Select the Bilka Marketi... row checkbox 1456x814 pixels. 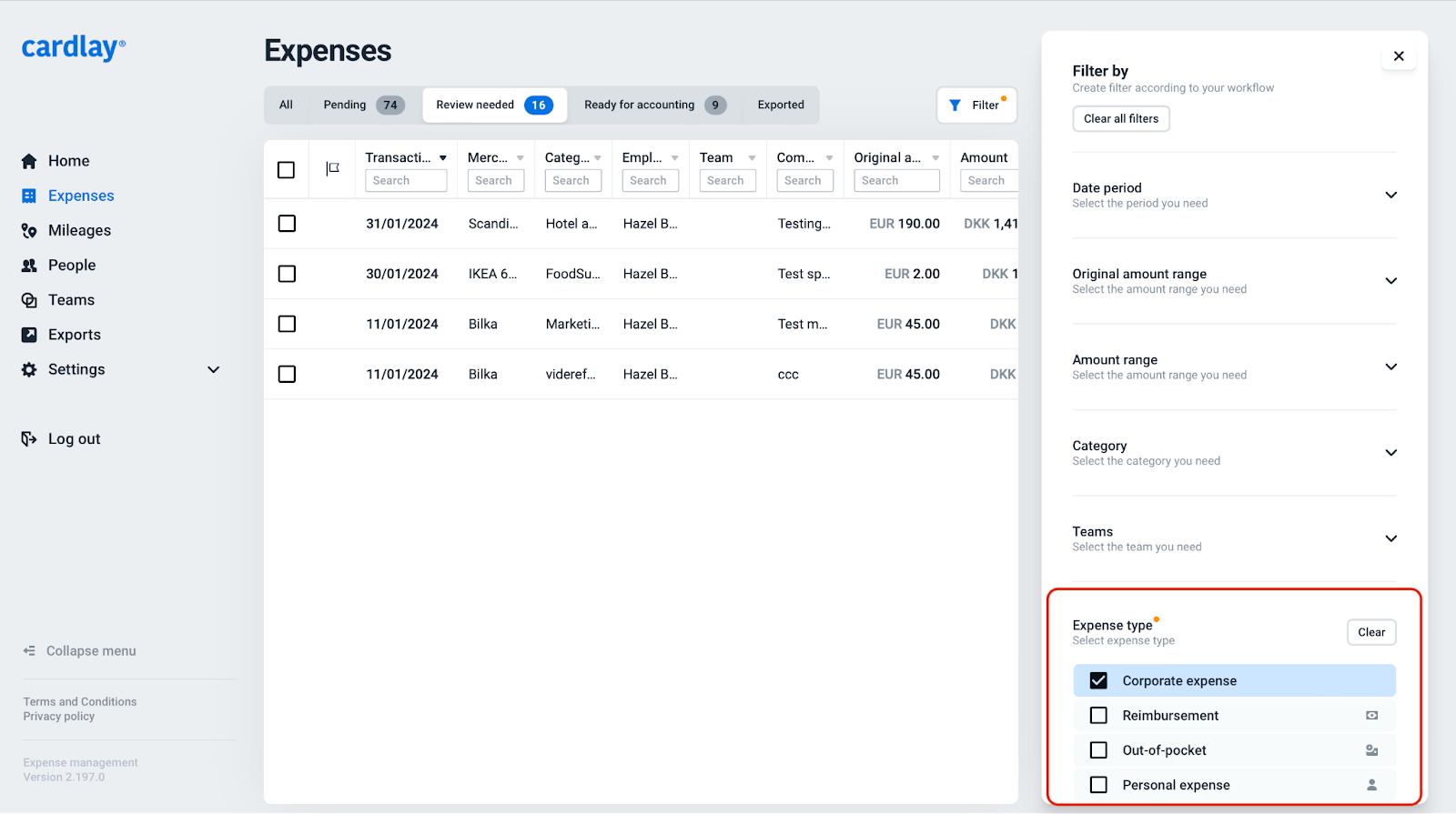coord(287,324)
